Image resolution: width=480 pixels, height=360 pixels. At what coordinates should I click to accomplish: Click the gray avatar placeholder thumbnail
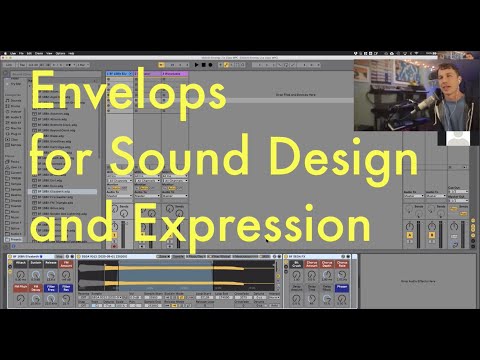(458, 138)
